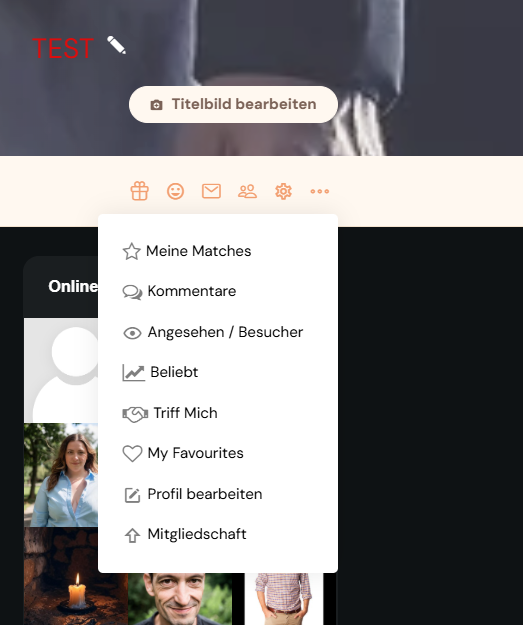523x625 pixels.
Task: Click Titelbild bearbeiten button
Action: tap(233, 104)
